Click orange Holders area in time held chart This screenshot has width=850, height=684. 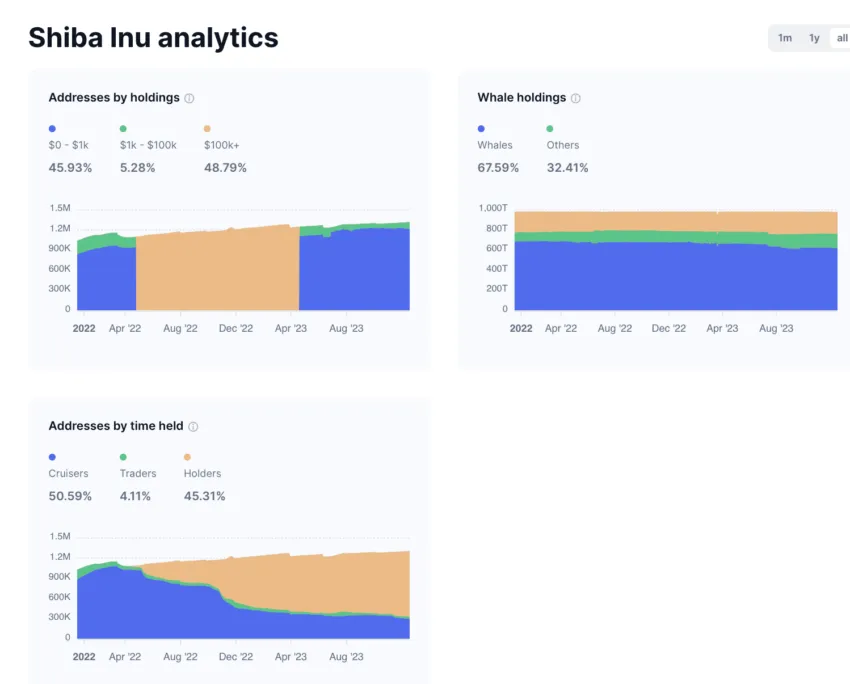tap(325, 583)
